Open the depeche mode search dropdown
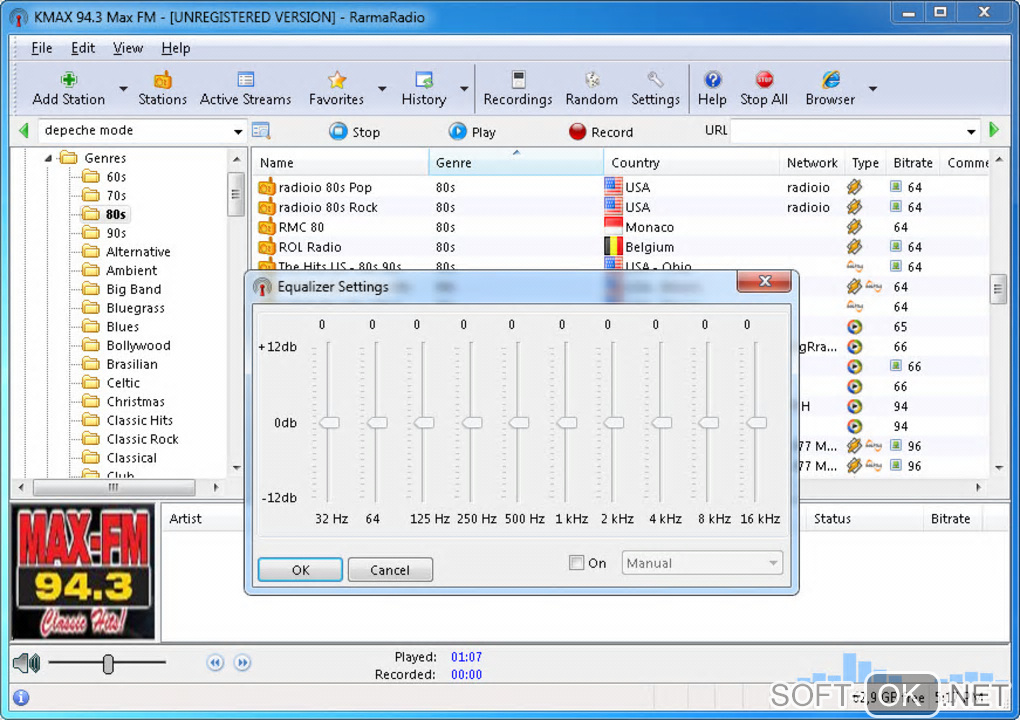This screenshot has height=720, width=1020. [238, 132]
